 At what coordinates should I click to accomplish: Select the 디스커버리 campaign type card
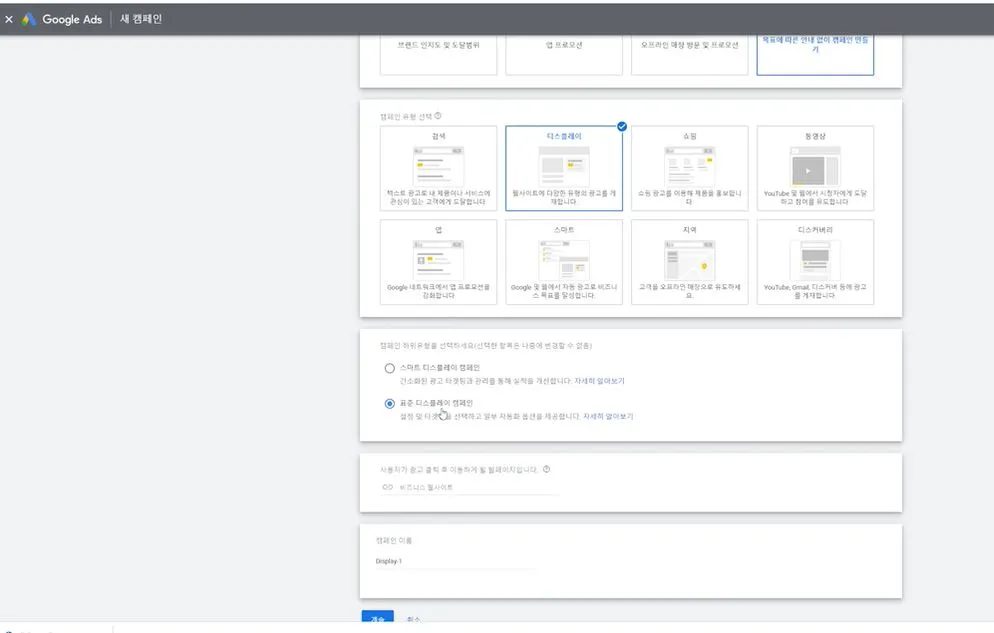pos(814,261)
